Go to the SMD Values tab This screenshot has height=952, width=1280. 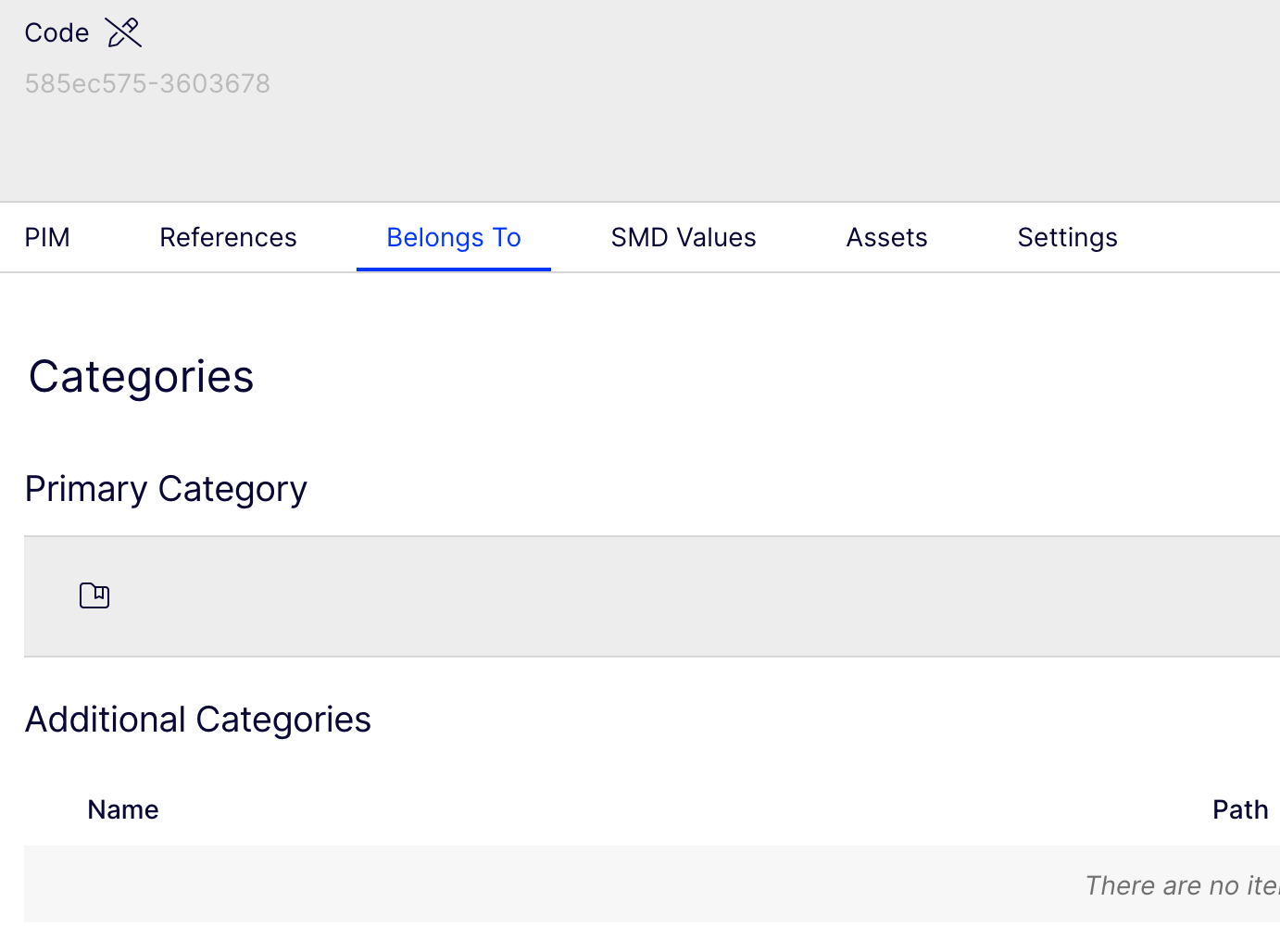(x=683, y=238)
